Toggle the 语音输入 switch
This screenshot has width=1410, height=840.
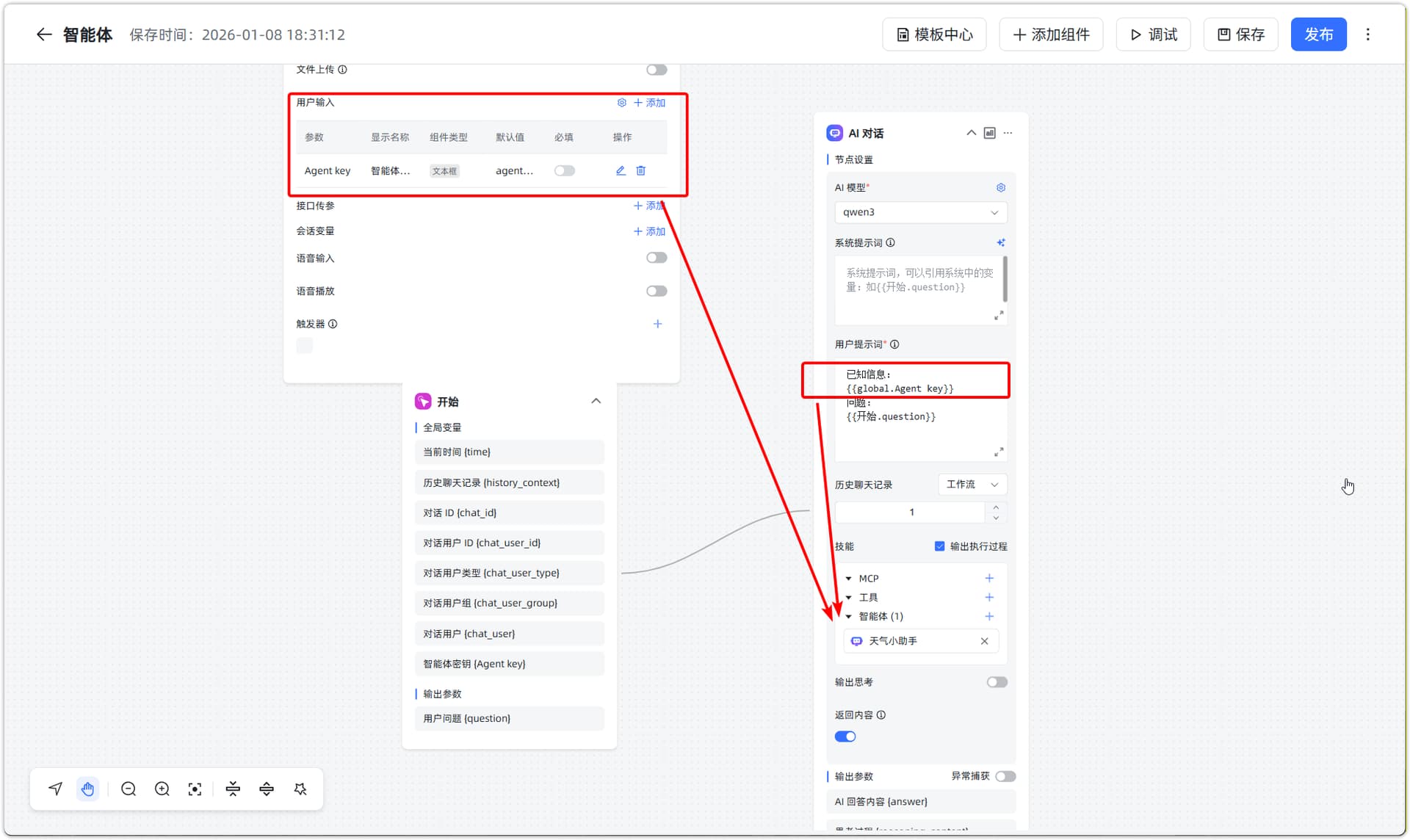656,258
